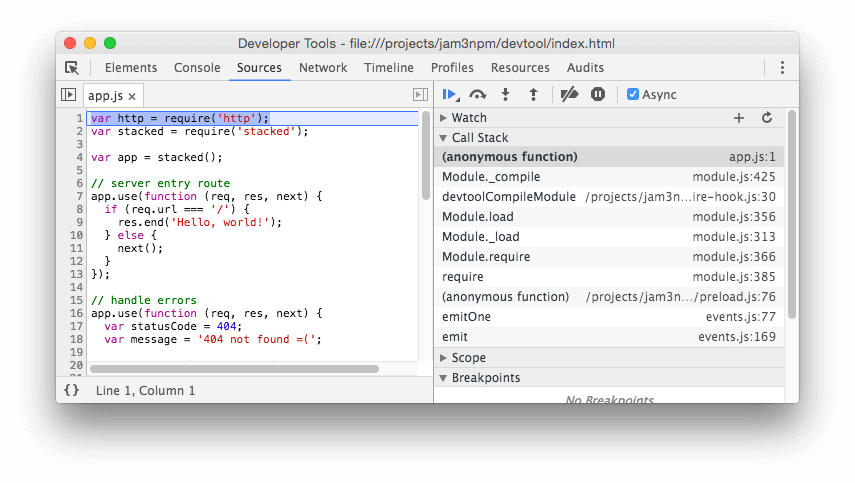The height and width of the screenshot is (483, 855).
Task: Click the code editor vertical scrollbar thumb
Action: (x=426, y=155)
